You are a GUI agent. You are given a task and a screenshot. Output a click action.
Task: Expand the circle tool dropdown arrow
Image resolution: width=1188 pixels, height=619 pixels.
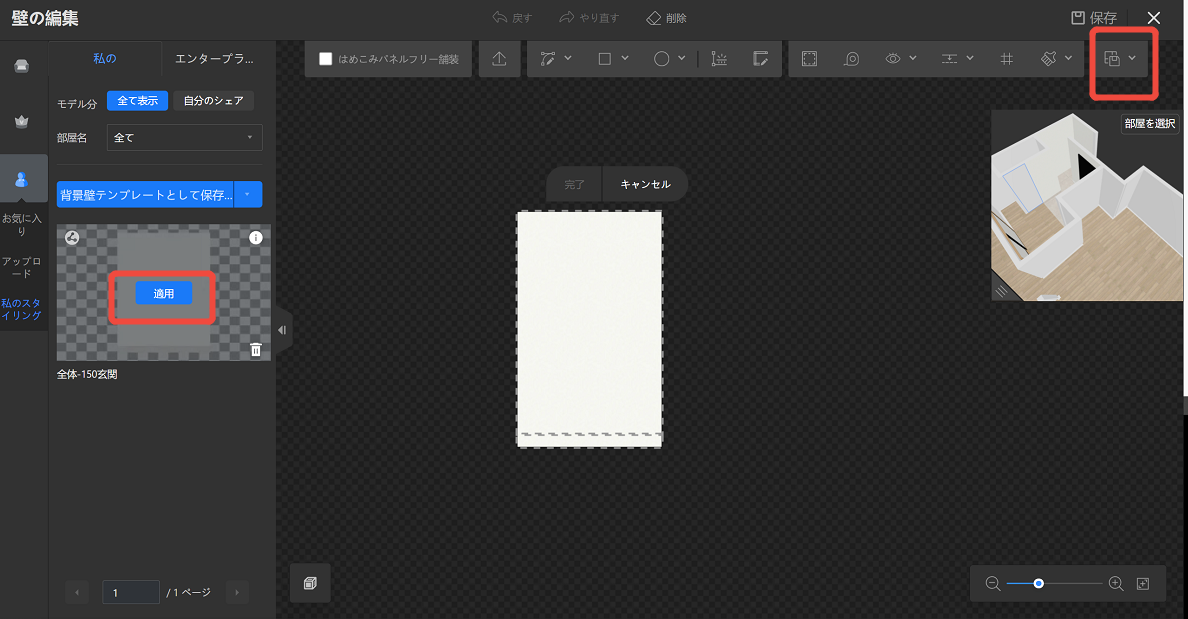pyautogui.click(x=682, y=58)
